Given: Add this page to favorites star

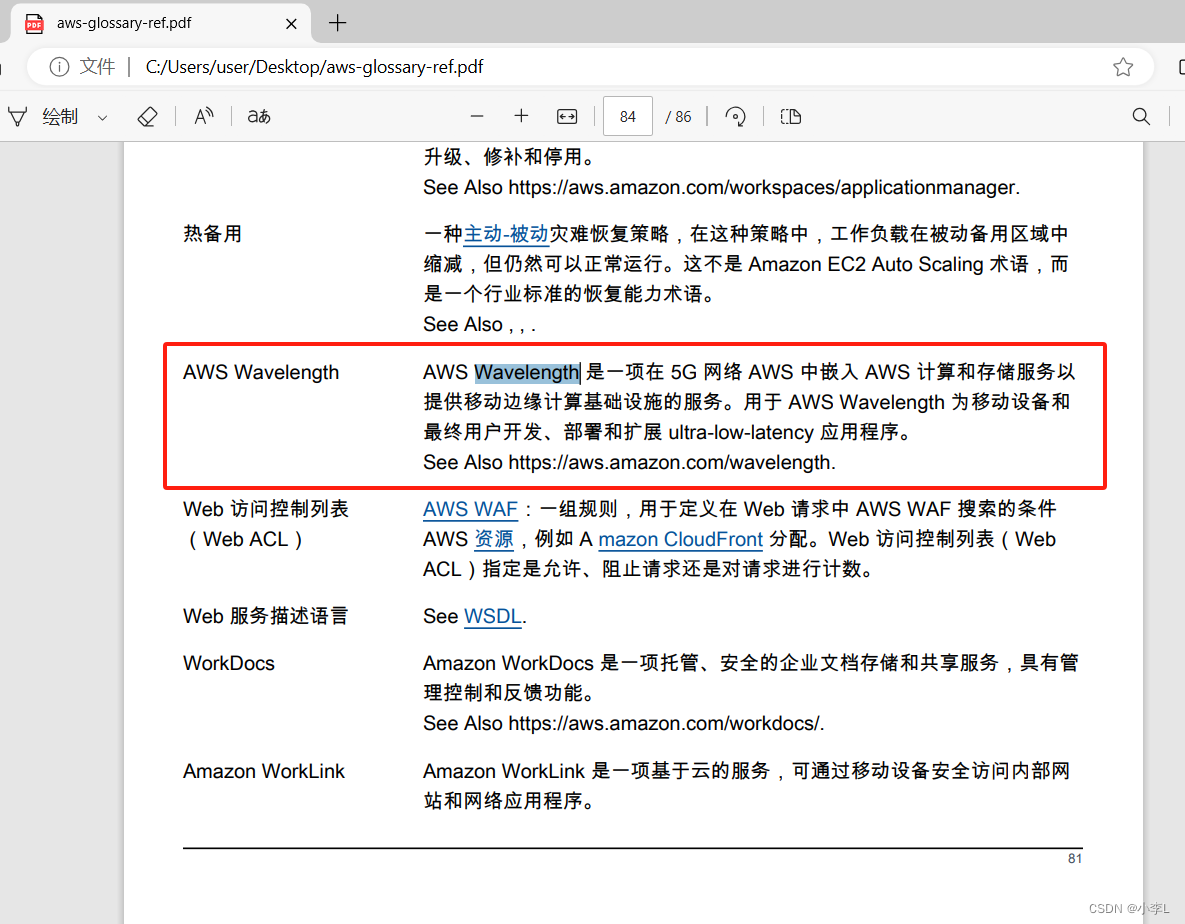Looking at the screenshot, I should [1123, 67].
